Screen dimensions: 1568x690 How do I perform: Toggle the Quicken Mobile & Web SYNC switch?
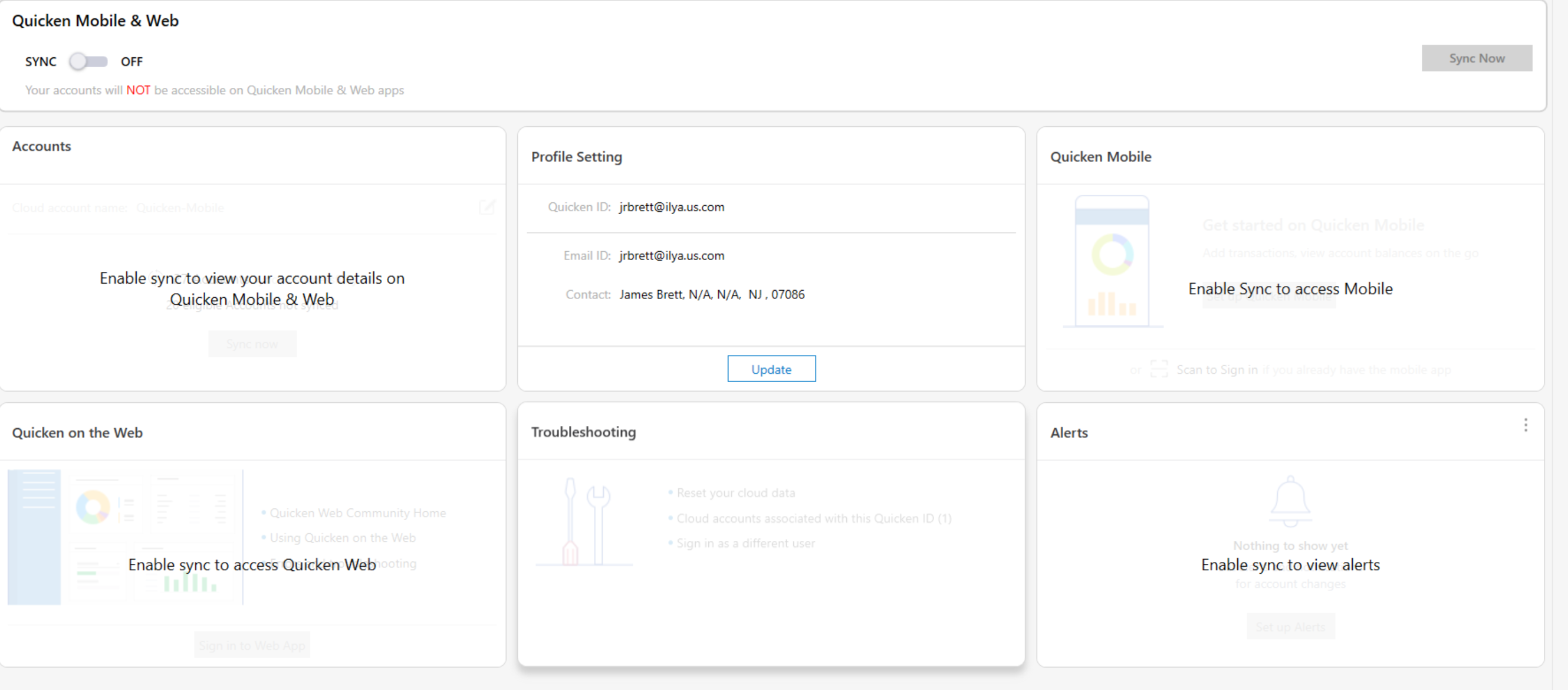(88, 61)
